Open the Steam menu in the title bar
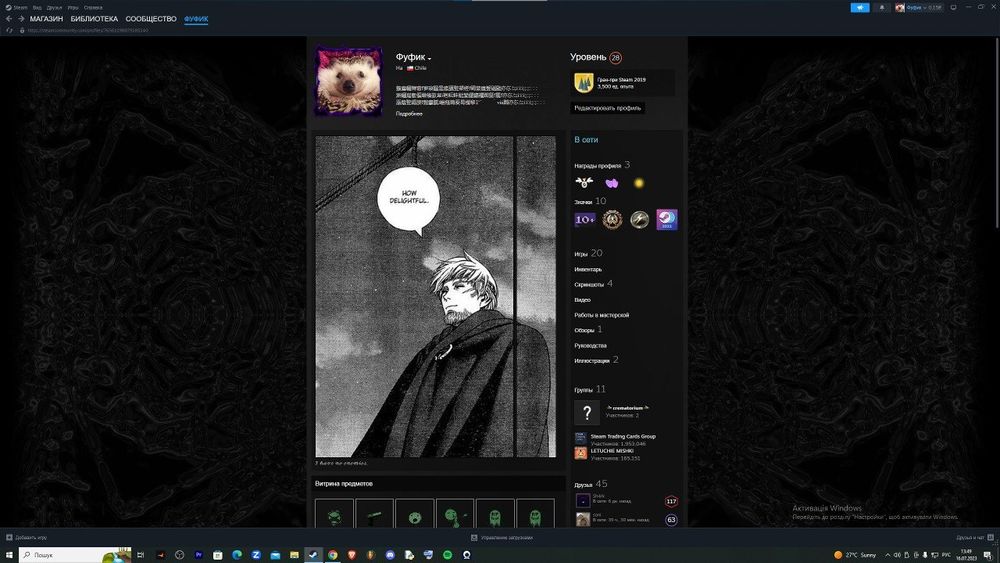This screenshot has width=1000, height=563. click(x=17, y=8)
